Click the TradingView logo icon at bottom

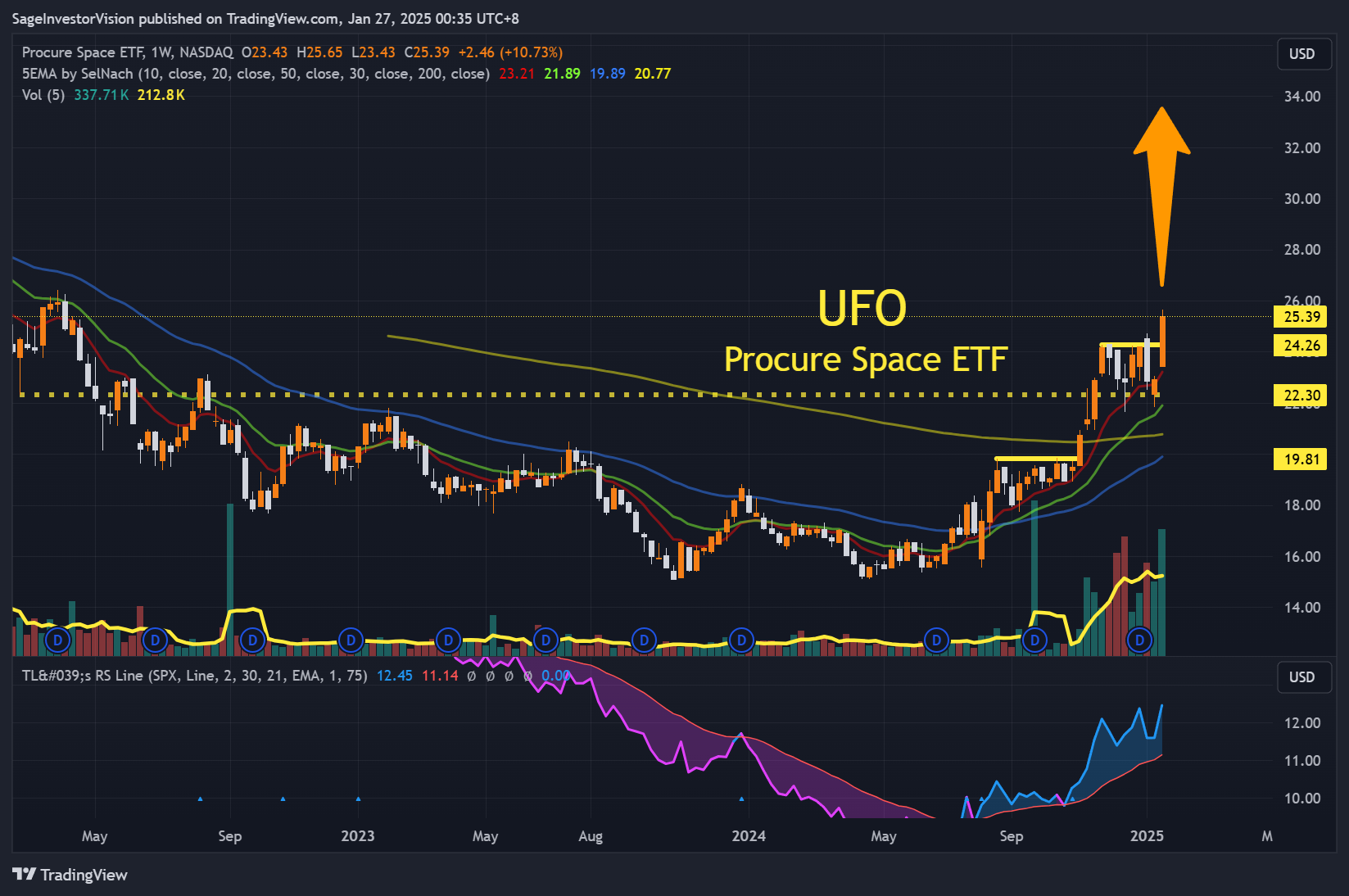(25, 874)
